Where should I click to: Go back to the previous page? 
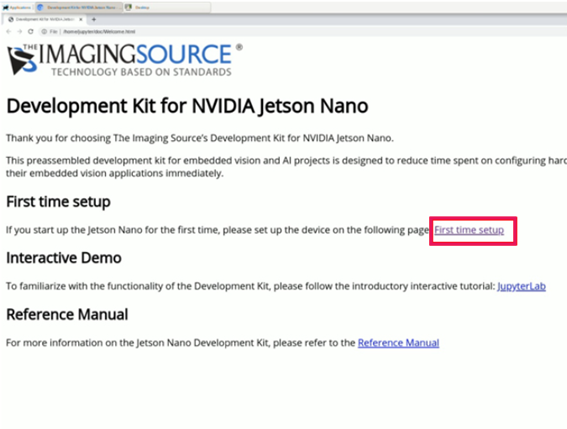9,31
